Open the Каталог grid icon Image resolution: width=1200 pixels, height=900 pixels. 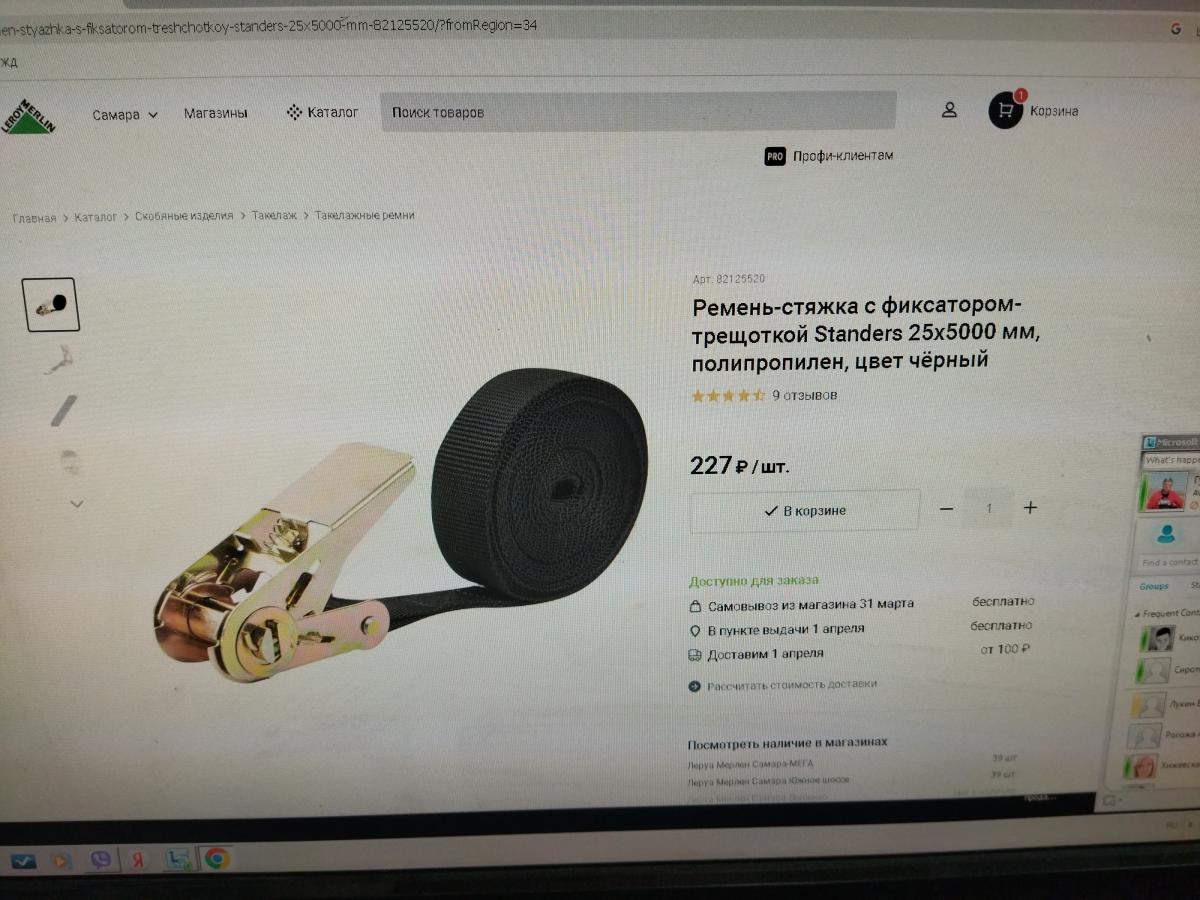click(x=294, y=112)
